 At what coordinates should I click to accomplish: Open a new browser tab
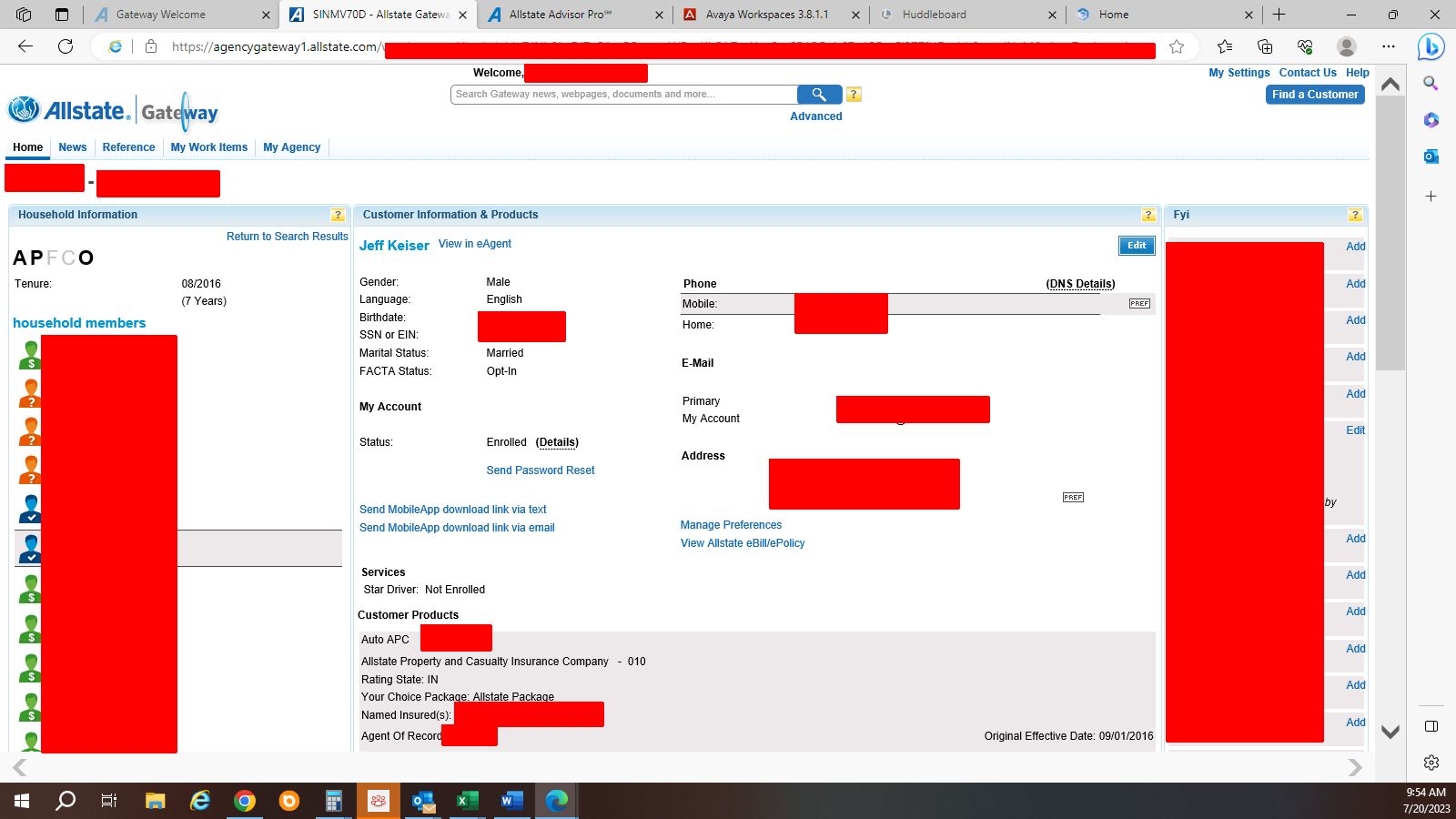click(1279, 15)
